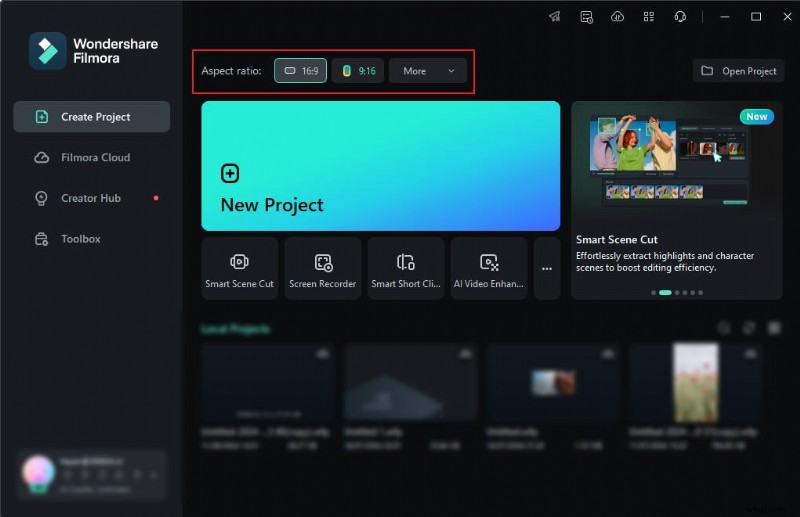Show more tools with the three dots button
The width and height of the screenshot is (800, 517).
tap(546, 268)
